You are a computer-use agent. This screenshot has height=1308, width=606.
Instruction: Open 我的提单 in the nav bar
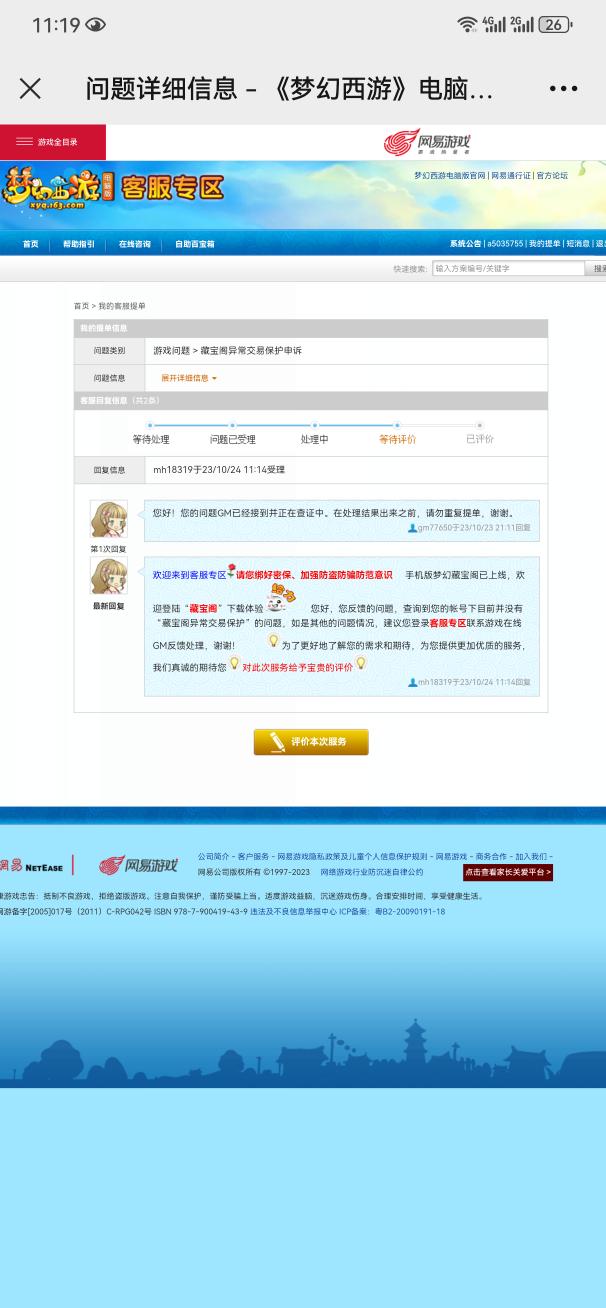click(544, 244)
